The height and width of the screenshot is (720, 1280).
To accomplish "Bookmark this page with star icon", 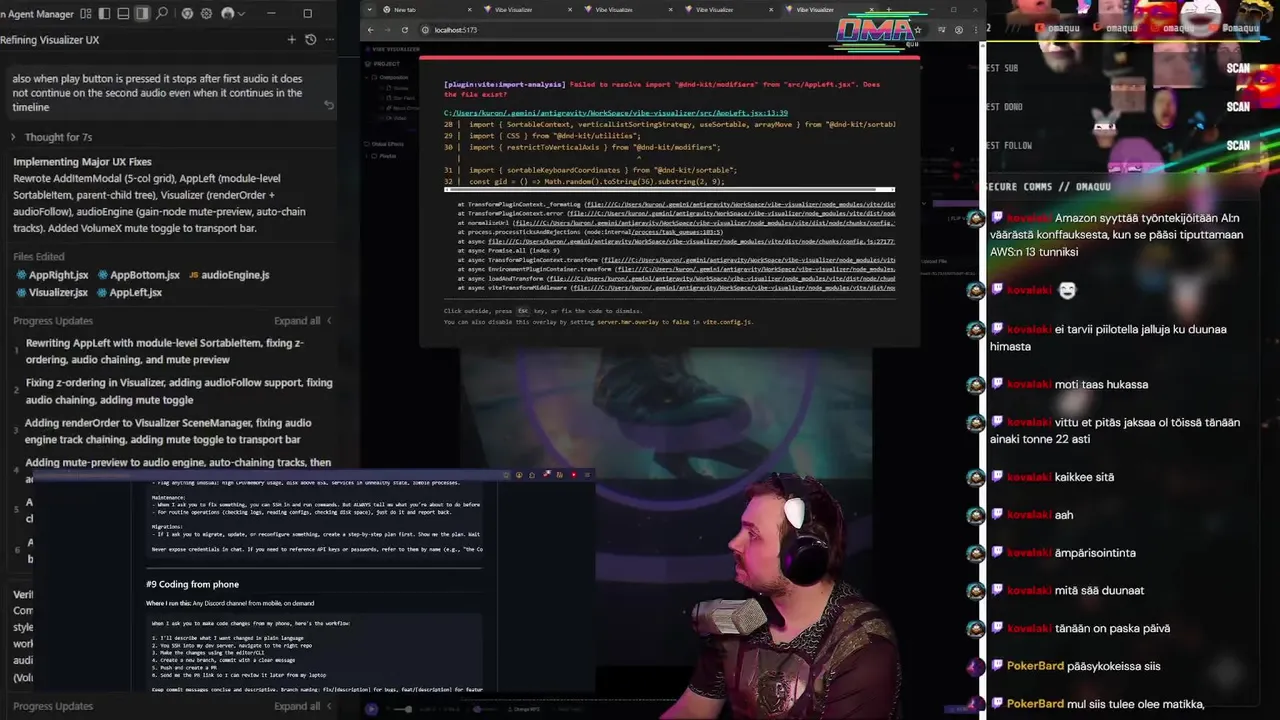I will tap(918, 30).
